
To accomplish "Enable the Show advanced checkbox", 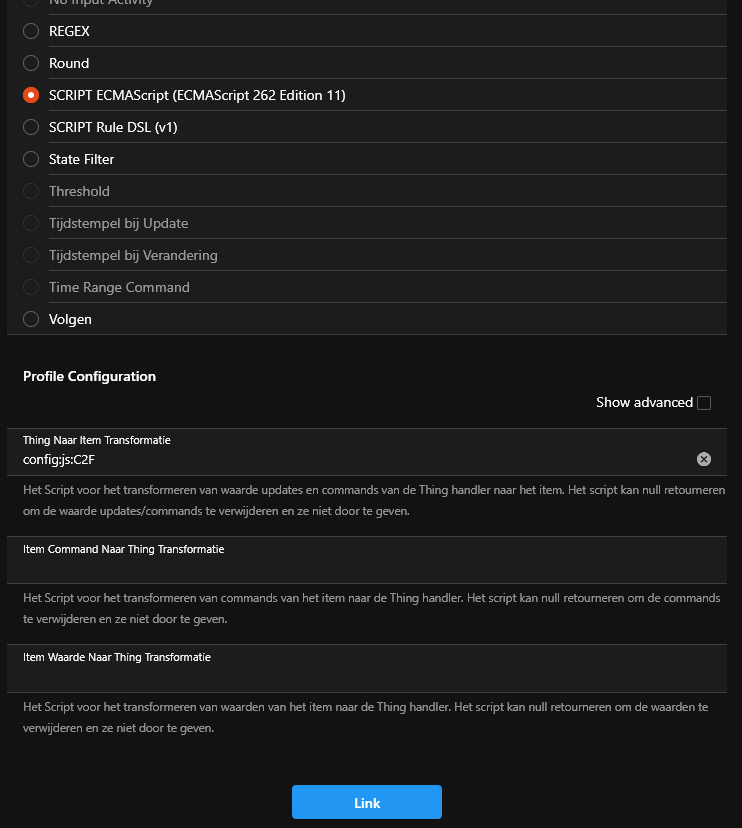I will tap(704, 403).
